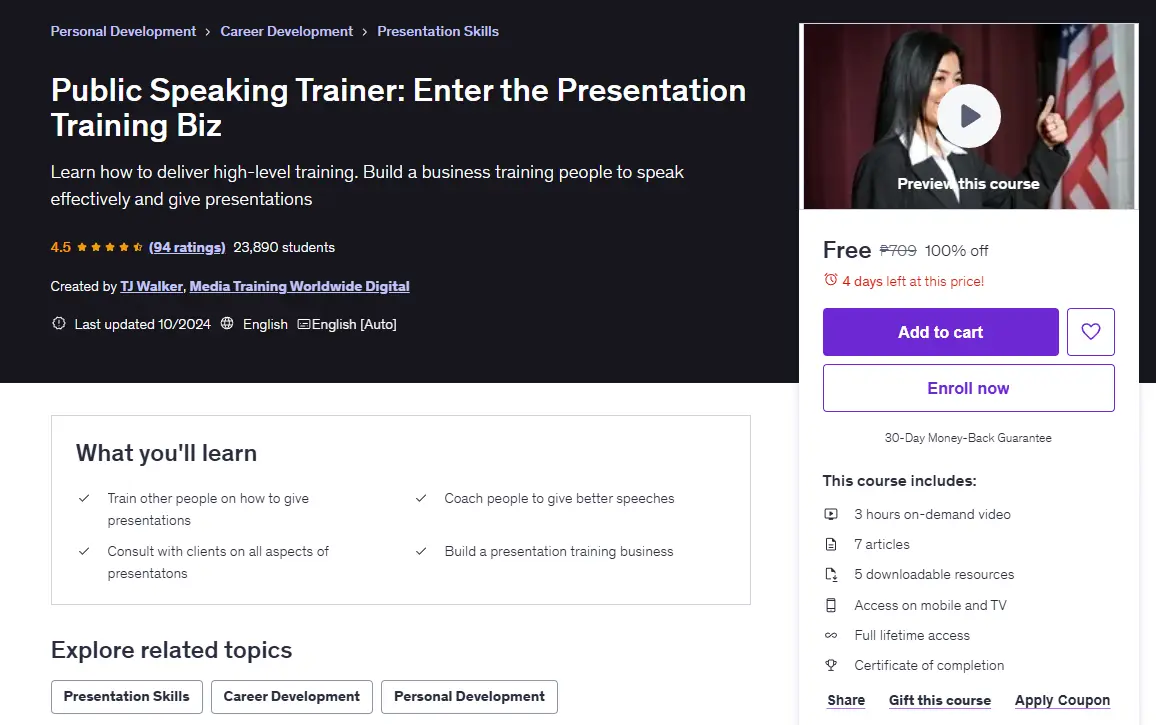Click the course subtitle description
Screen dimensions: 1156x725
pyautogui.click(x=367, y=185)
